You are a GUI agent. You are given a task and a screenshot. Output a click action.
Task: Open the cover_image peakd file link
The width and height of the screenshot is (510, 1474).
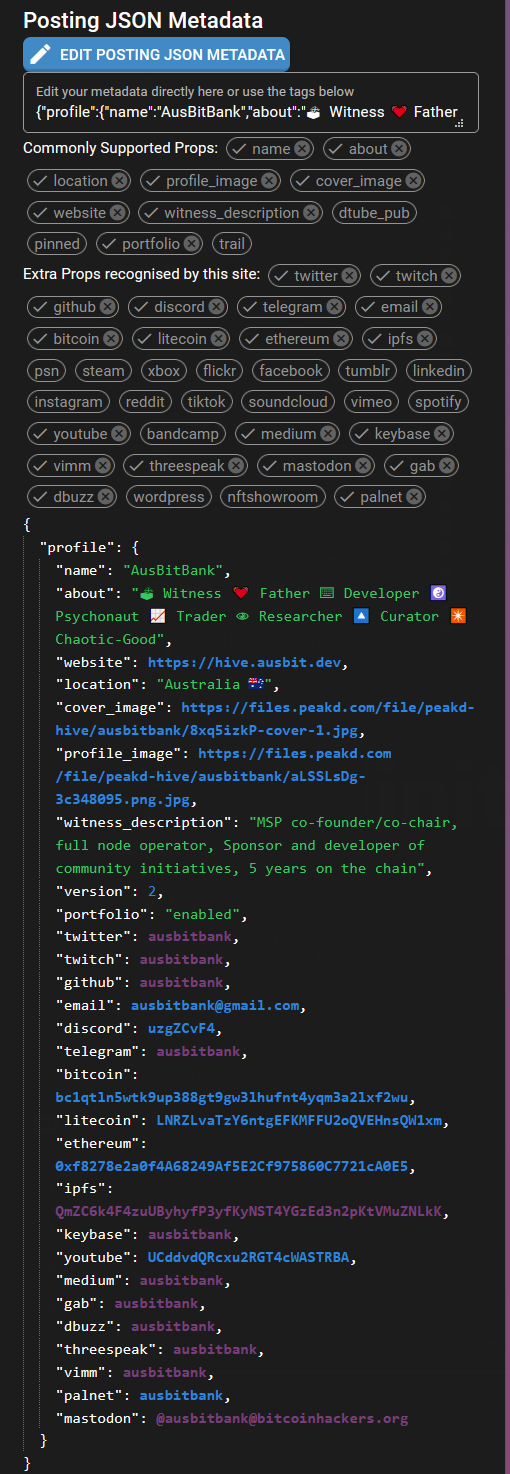[x=264, y=720]
